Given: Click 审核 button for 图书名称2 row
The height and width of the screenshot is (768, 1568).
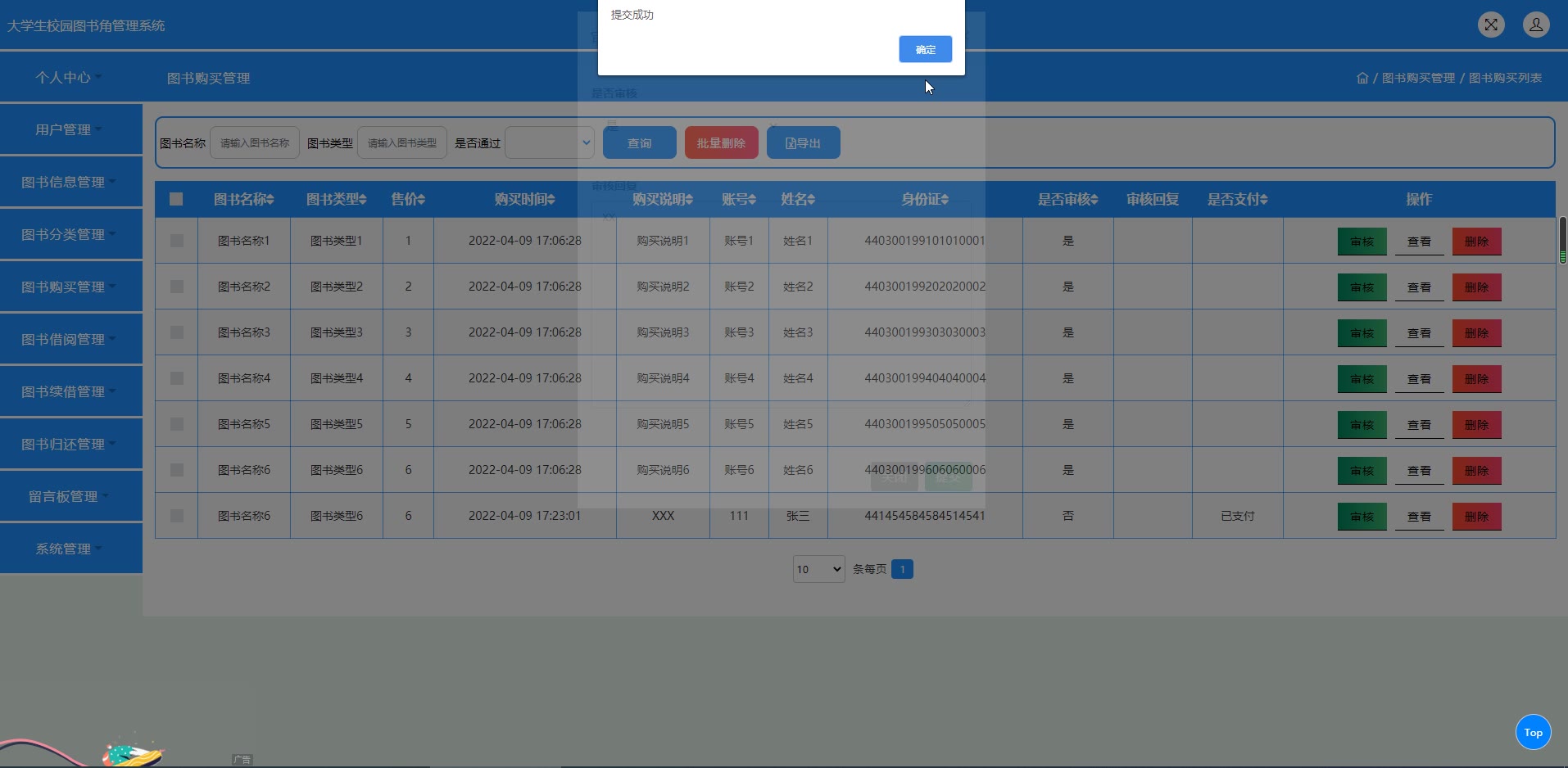Looking at the screenshot, I should [x=1362, y=287].
